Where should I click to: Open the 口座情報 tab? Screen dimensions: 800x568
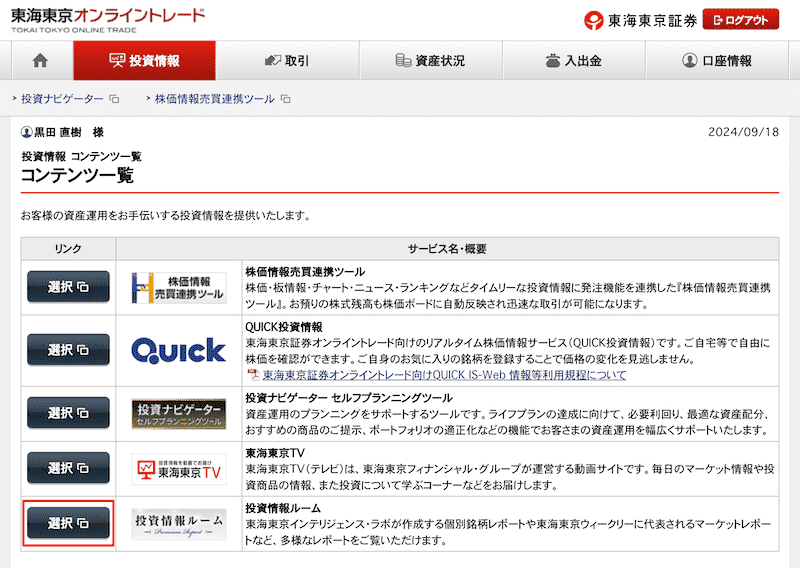tap(717, 61)
